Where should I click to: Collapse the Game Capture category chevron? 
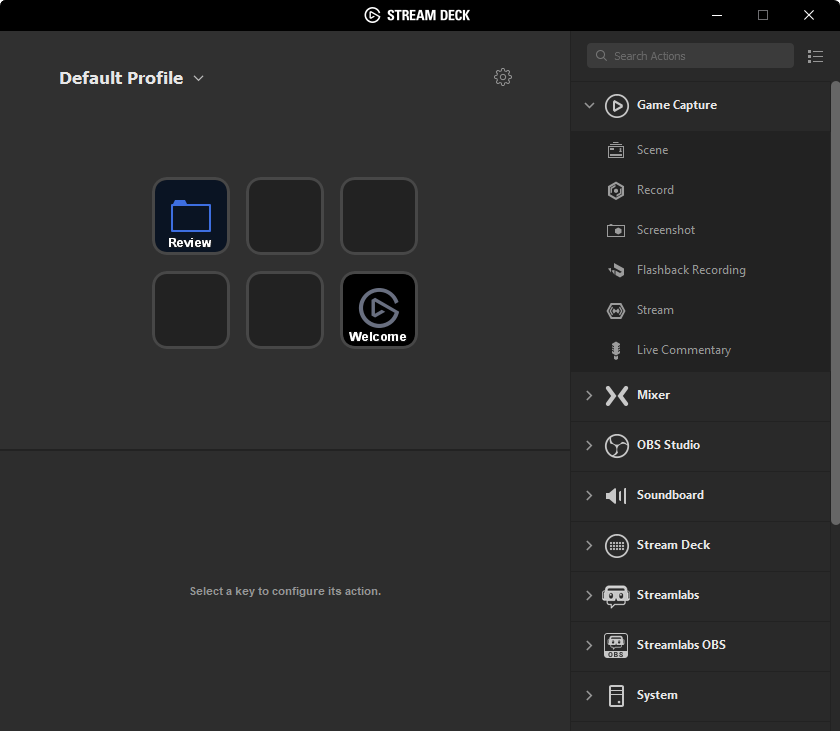coord(589,105)
